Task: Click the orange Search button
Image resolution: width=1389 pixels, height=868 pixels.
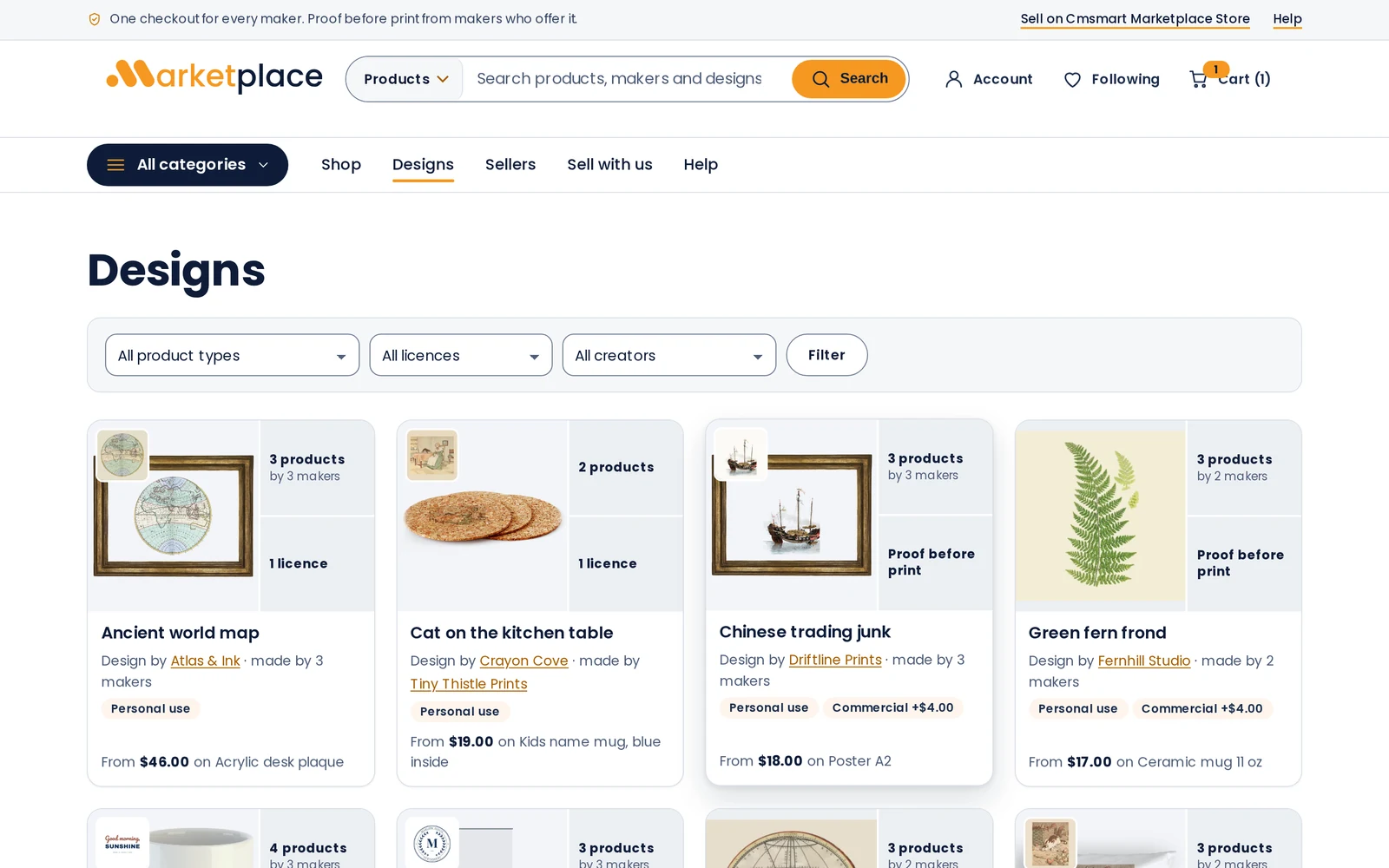Action: tap(849, 79)
